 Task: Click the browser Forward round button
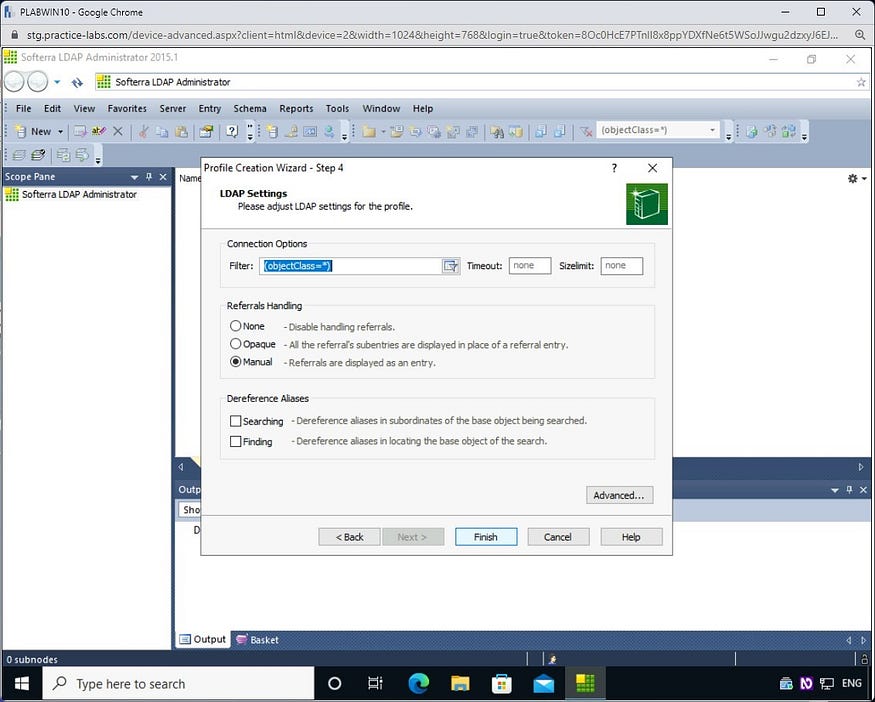point(37,82)
